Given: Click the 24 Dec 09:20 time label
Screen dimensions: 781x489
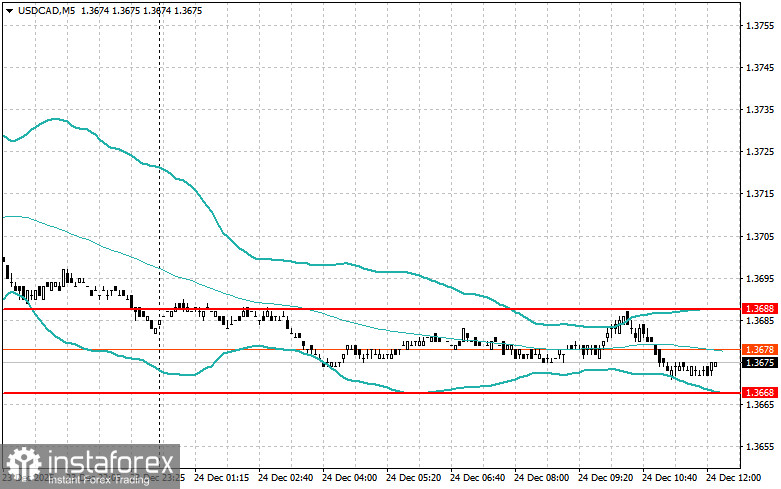Looking at the screenshot, I should pos(606,478).
